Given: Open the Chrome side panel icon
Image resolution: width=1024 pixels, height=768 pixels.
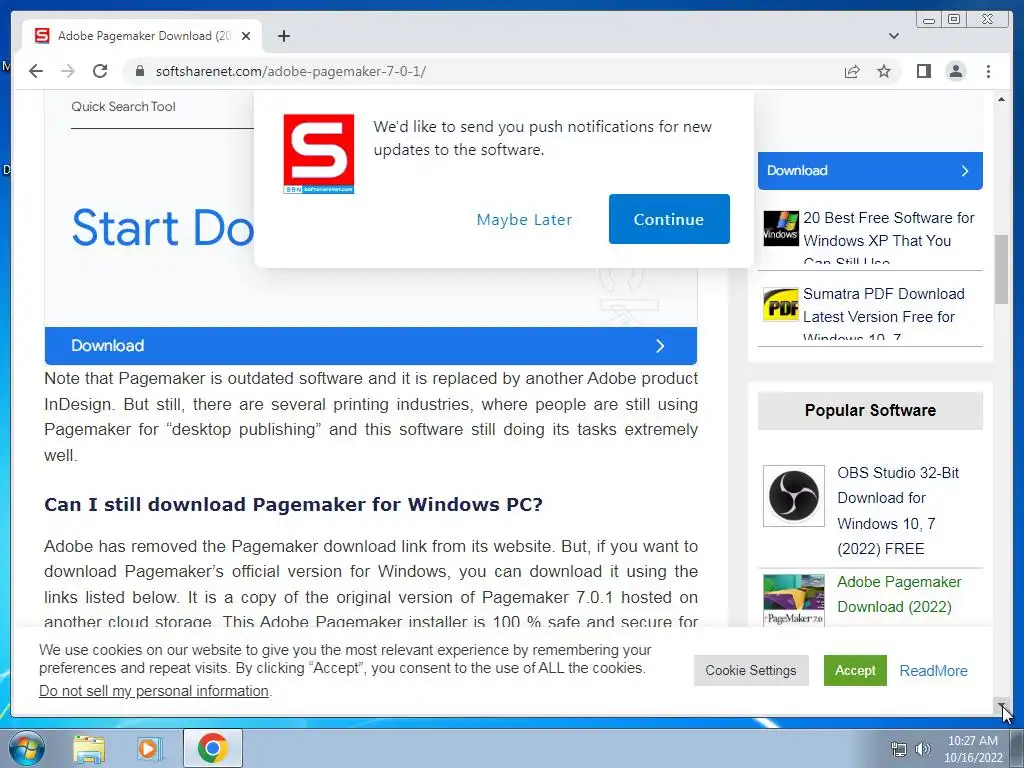Looking at the screenshot, I should [x=923, y=71].
